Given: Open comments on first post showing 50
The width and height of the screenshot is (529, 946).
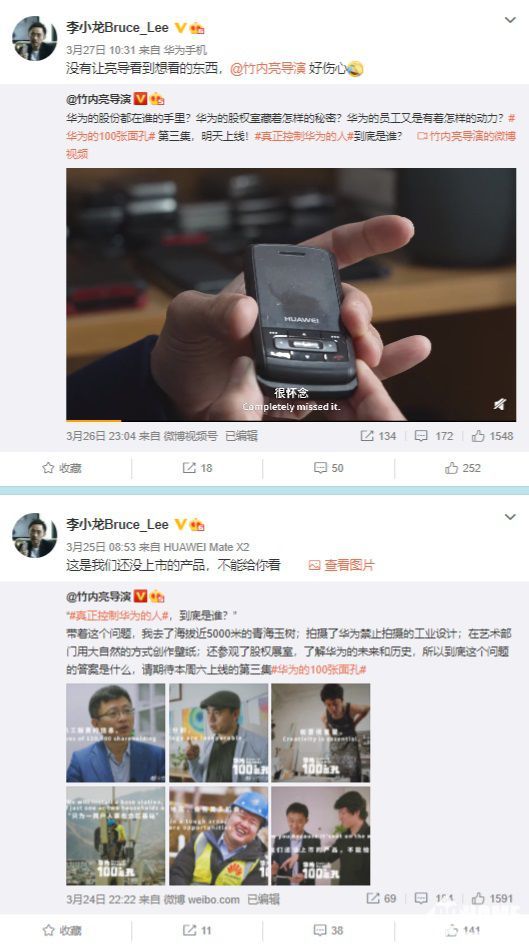Looking at the screenshot, I should (x=329, y=468).
